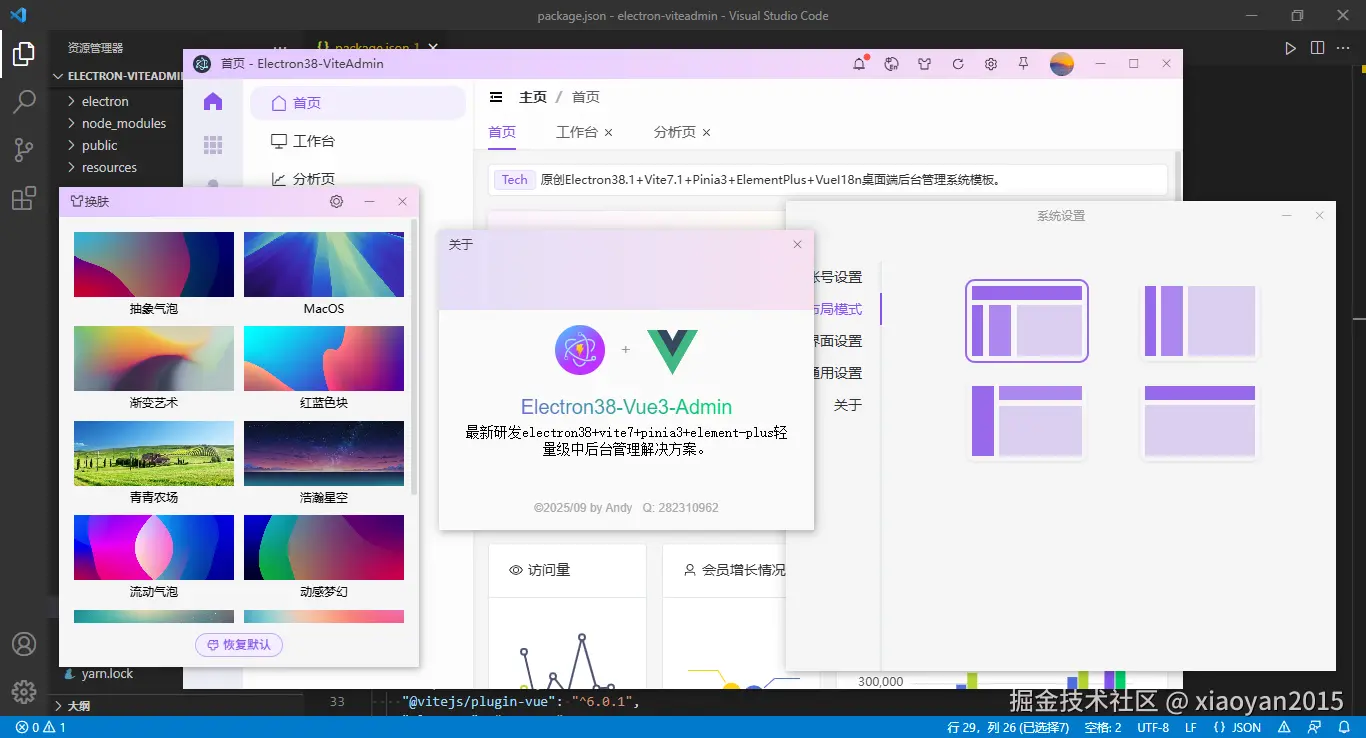Click the 主页 breadcrumb link
1366x738 pixels.
tap(533, 96)
